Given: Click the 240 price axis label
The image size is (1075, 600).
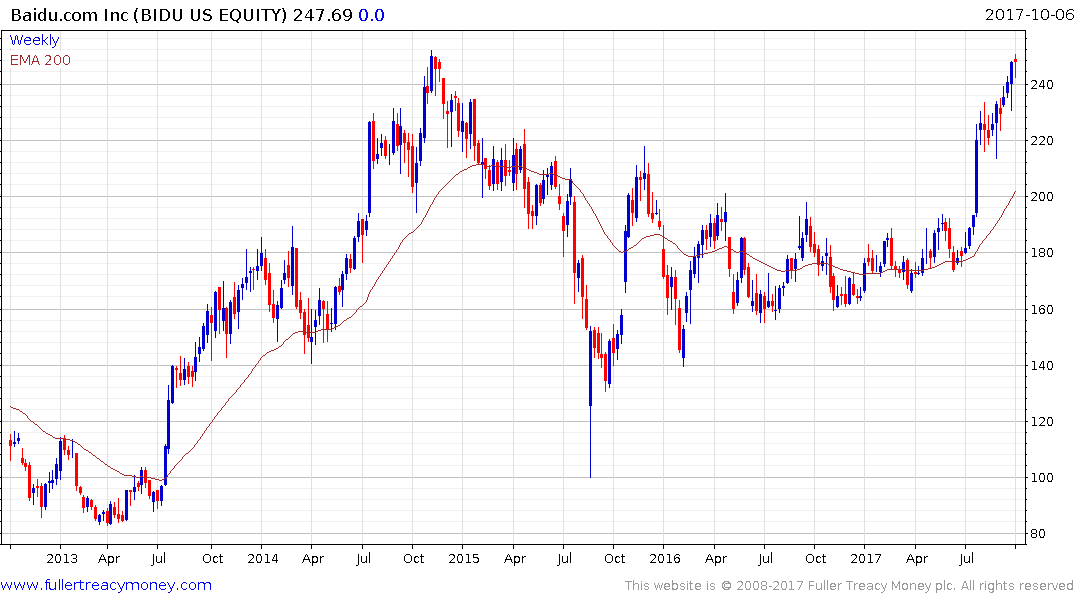Looking at the screenshot, I should click(x=1041, y=85).
